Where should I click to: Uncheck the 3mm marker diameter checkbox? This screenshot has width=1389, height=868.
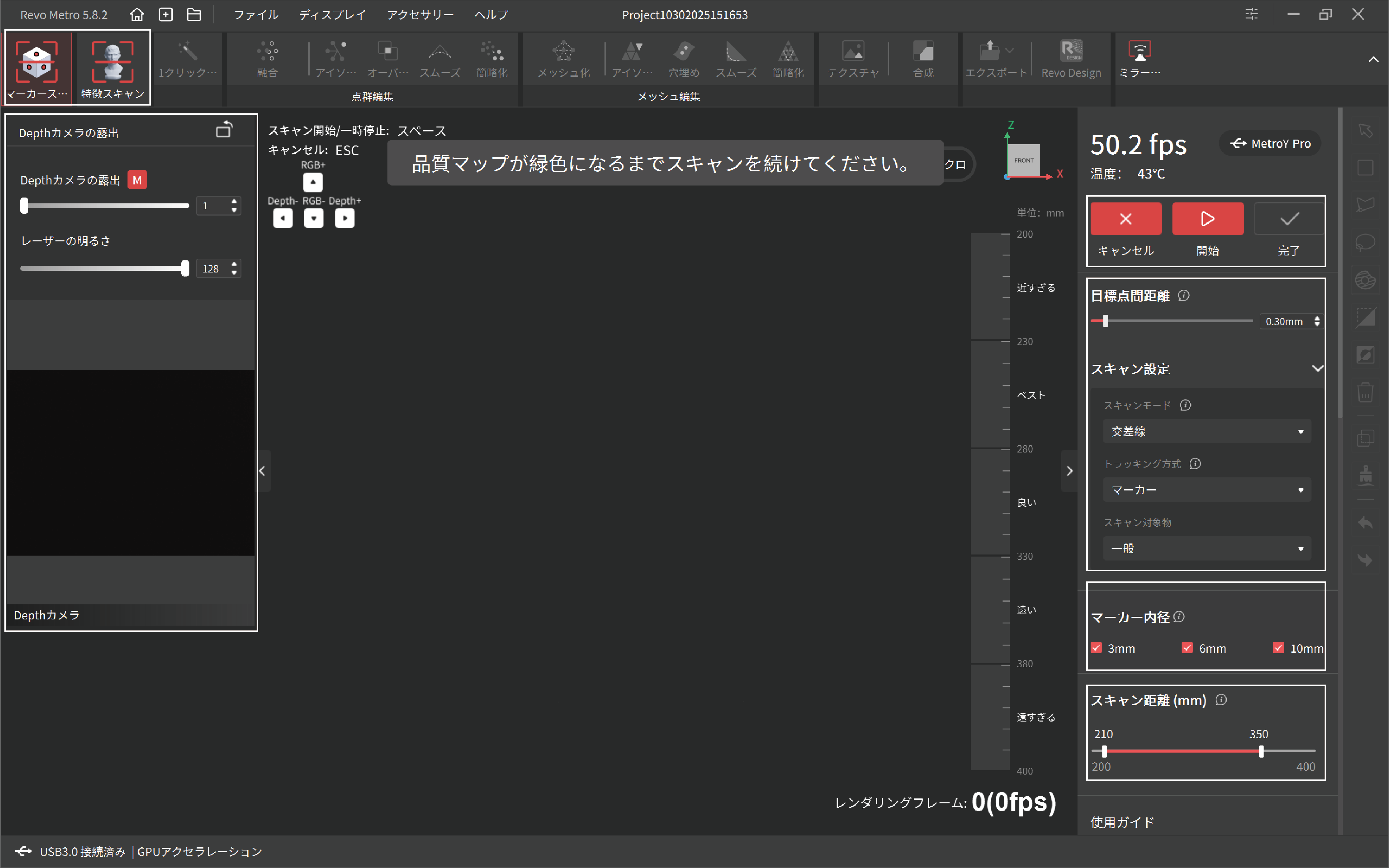[1096, 648]
